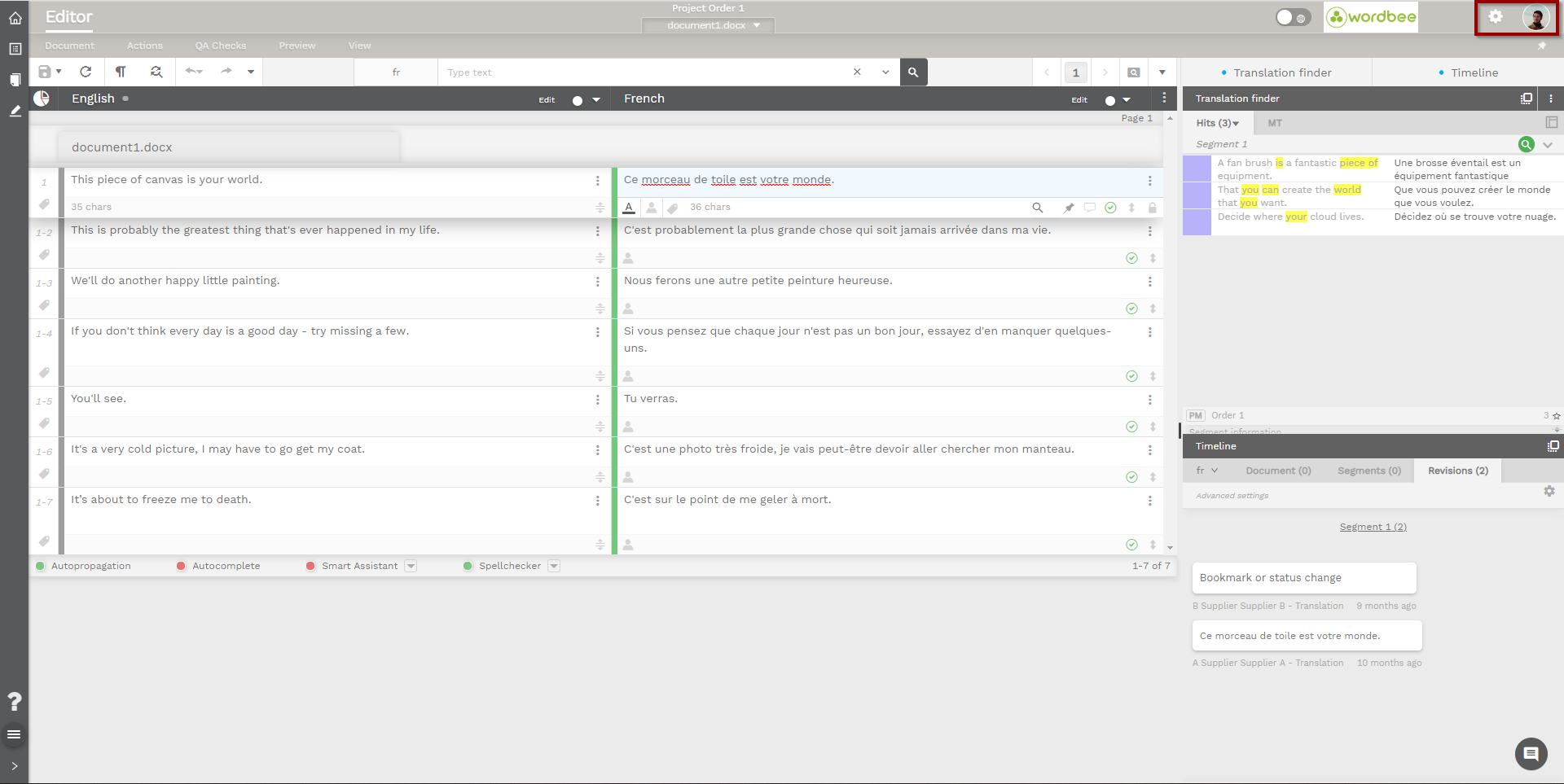This screenshot has height=784, width=1564.
Task: Click the Segment 1 (2) link
Action: coord(1373,527)
